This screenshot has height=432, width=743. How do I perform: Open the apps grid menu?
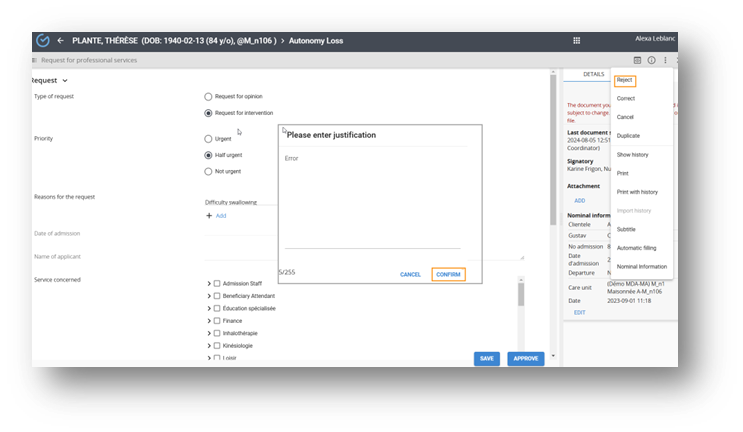pyautogui.click(x=576, y=40)
